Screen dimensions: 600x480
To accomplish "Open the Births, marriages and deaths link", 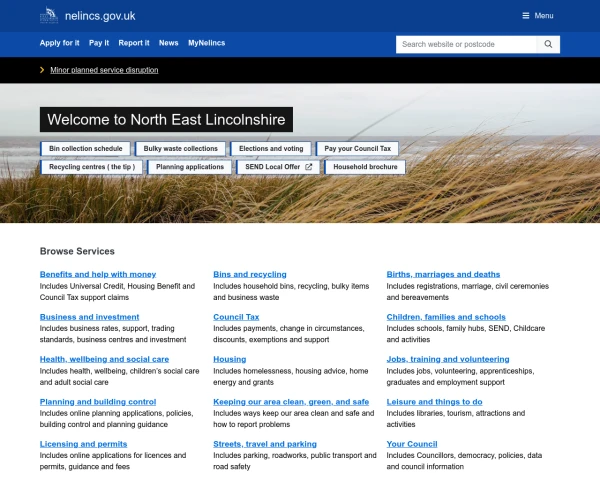I will point(443,274).
